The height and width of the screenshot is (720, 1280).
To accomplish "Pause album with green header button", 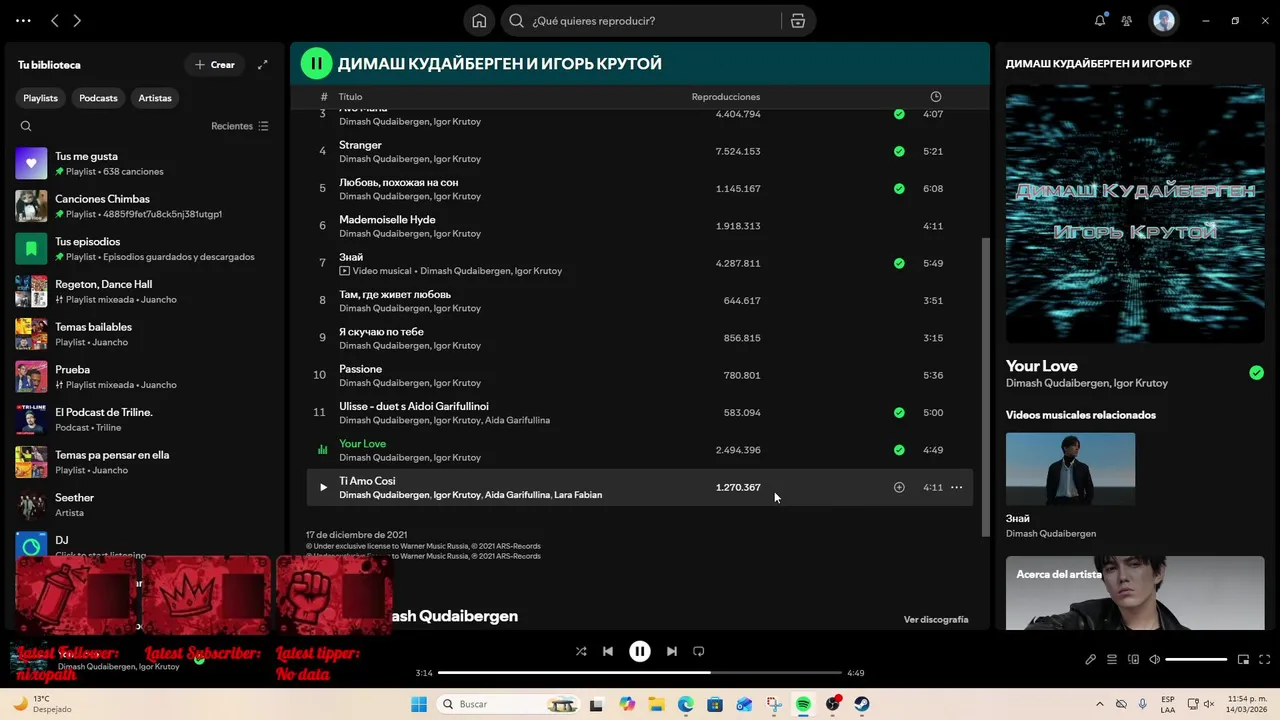I will click(316, 63).
